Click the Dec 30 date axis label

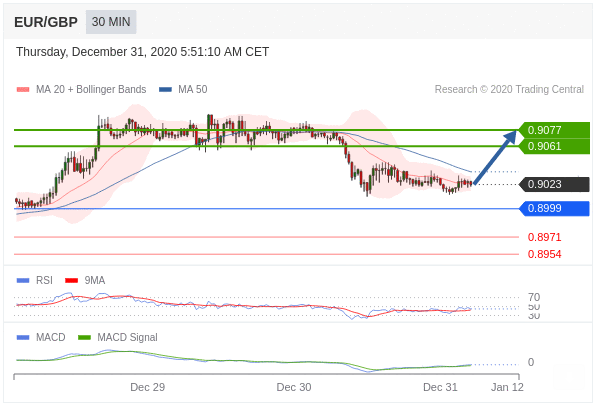294,387
